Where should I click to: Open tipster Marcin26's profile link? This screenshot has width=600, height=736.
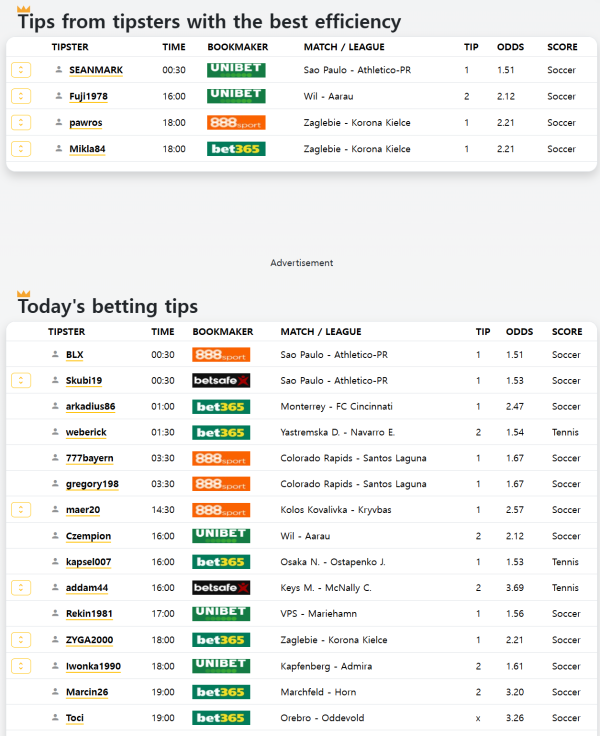click(86, 692)
